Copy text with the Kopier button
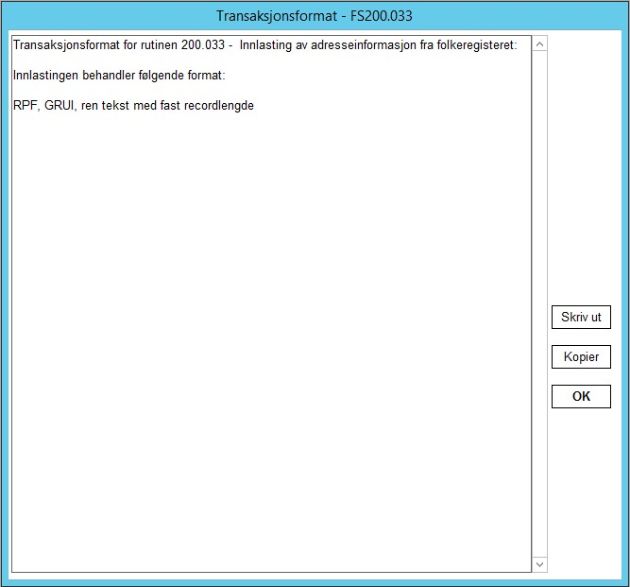Screen dimensions: 630x587 (581, 357)
